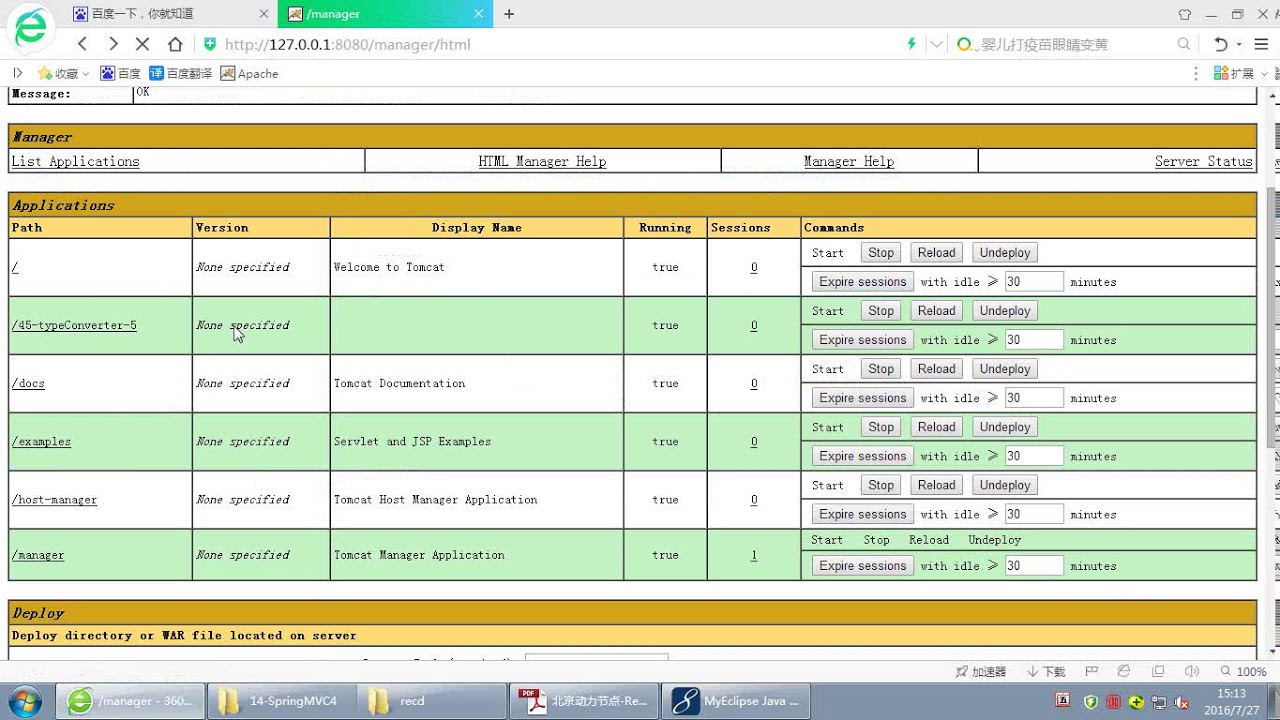Open the 扩展 extensions menu
This screenshot has height=720, width=1280.
tap(1240, 73)
